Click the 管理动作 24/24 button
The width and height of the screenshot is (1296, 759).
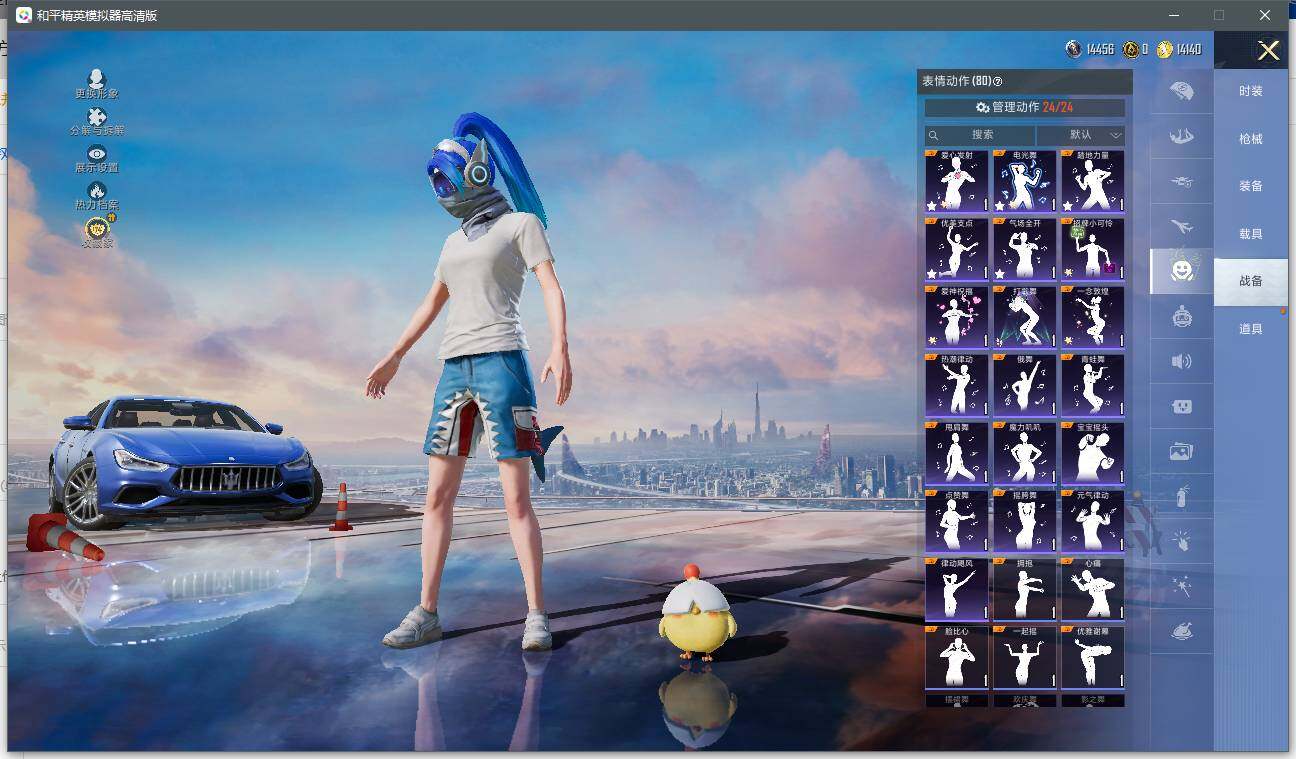tap(1025, 107)
